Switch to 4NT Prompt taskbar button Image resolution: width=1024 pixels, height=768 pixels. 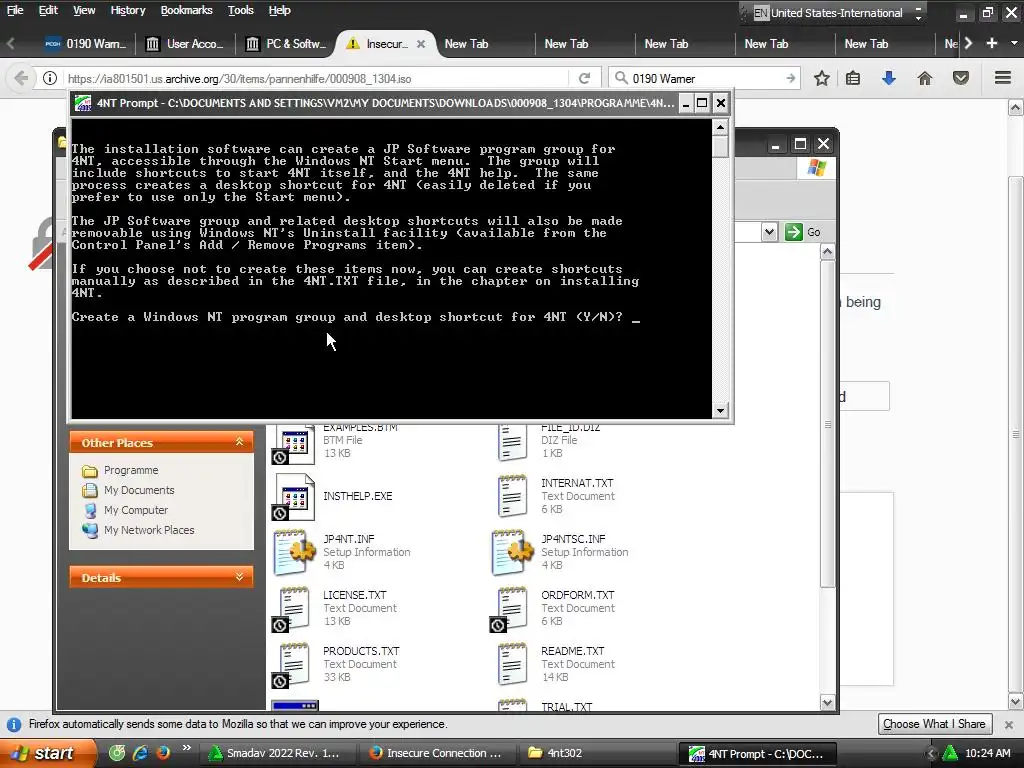758,753
